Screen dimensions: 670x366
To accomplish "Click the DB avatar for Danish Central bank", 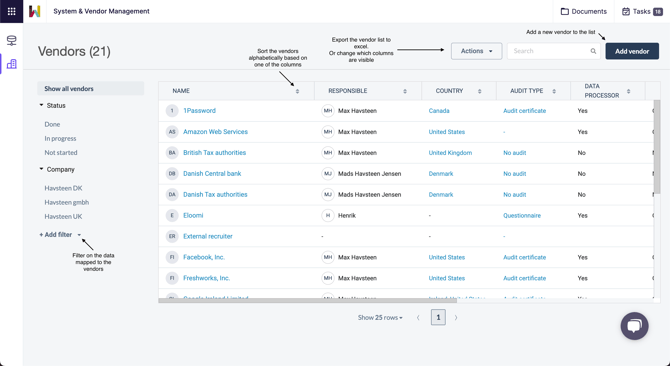I will pos(172,174).
